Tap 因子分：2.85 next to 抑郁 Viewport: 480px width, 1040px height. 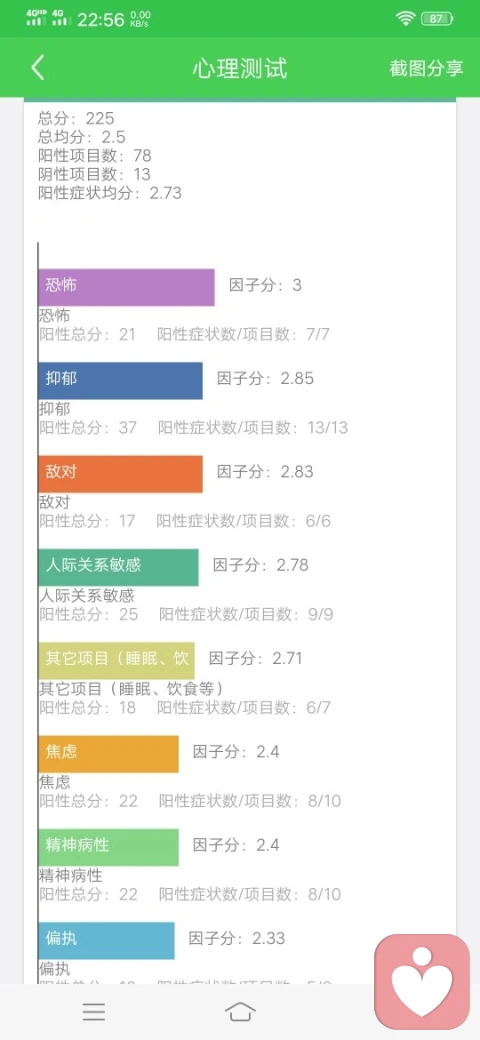(x=265, y=379)
